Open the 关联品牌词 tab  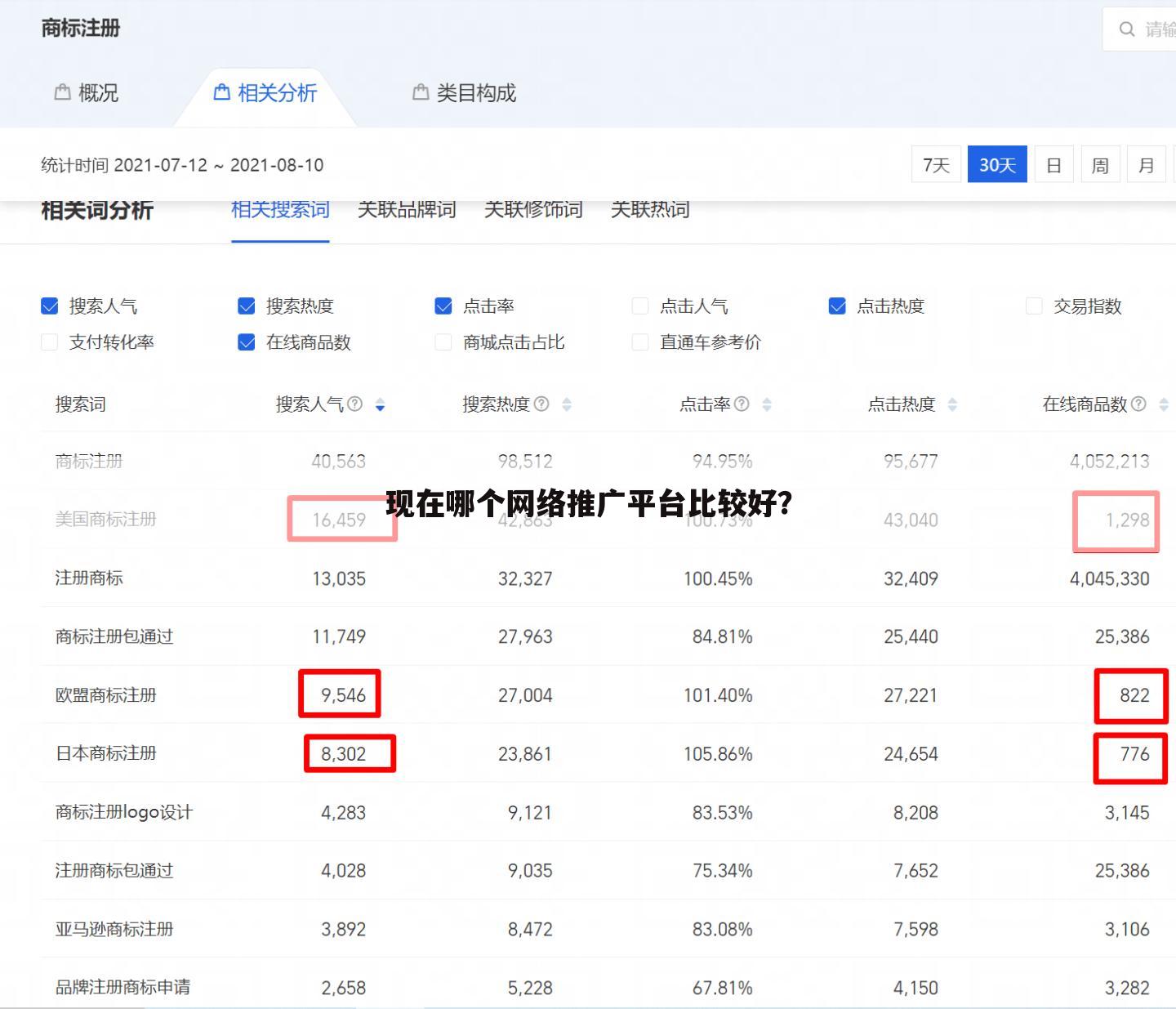408,210
